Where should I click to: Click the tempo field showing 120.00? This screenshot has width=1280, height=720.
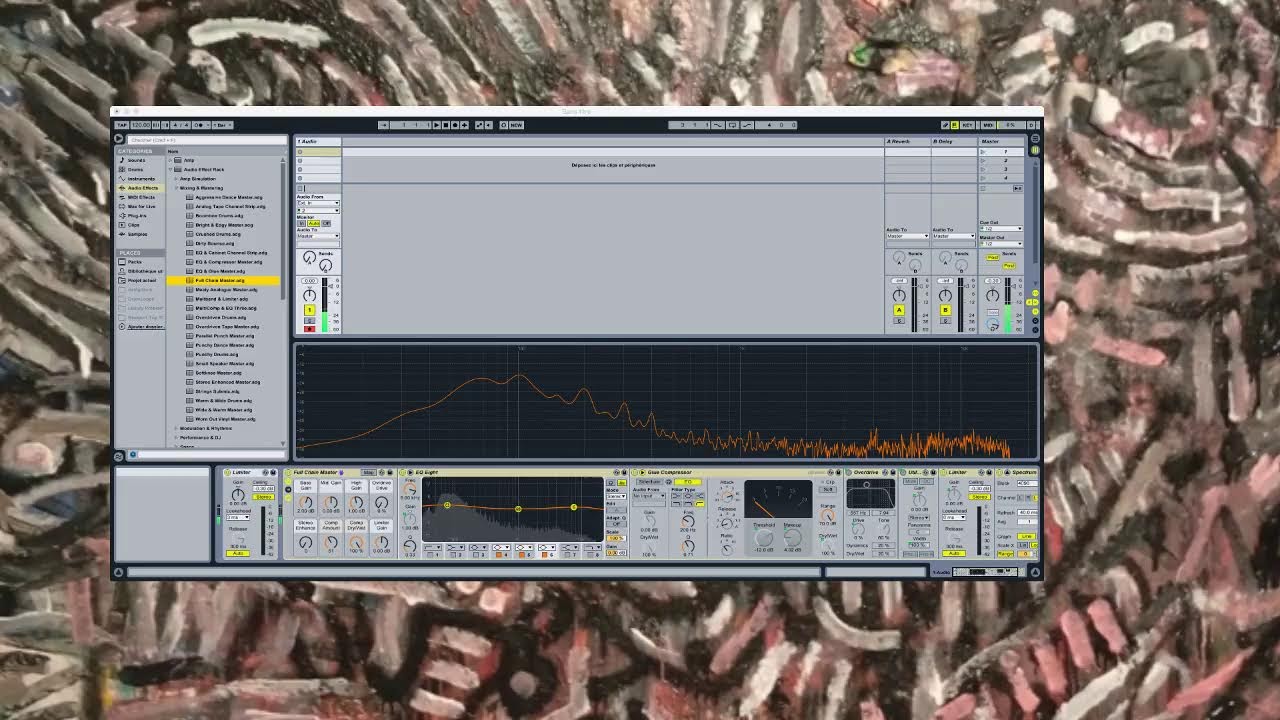tap(141, 125)
